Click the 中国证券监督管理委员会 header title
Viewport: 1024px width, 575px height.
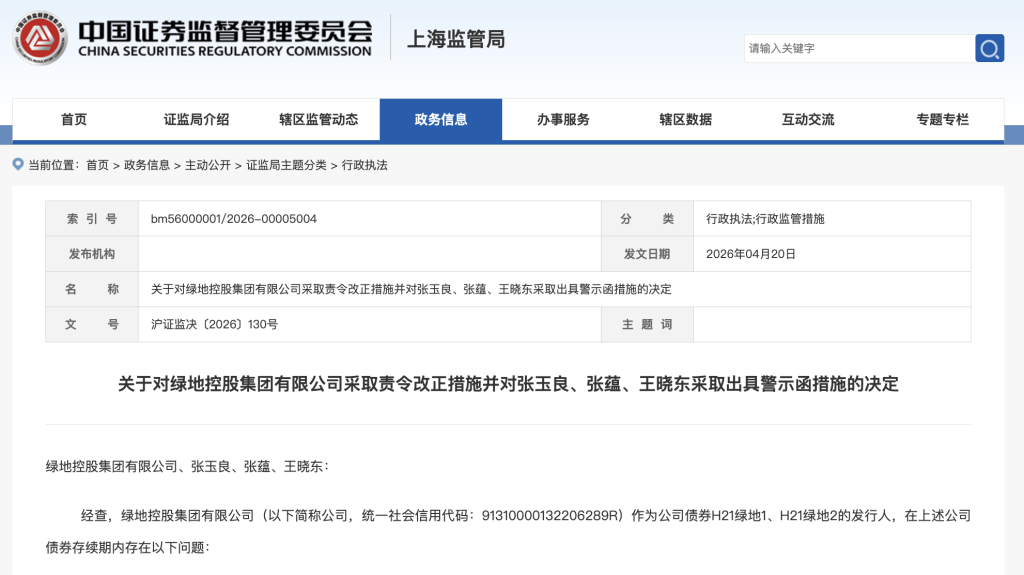225,31
